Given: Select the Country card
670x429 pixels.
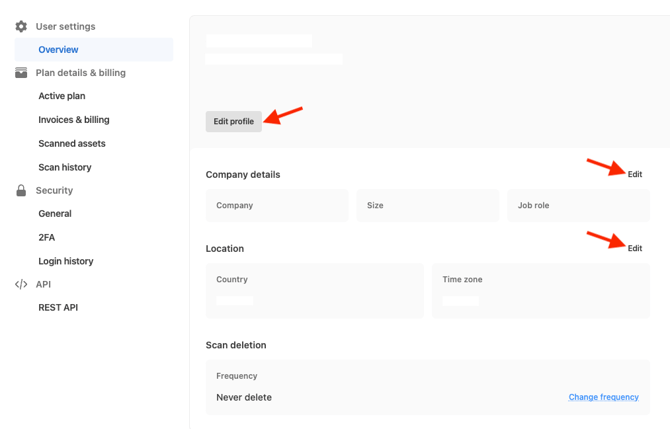Looking at the screenshot, I should coord(315,291).
